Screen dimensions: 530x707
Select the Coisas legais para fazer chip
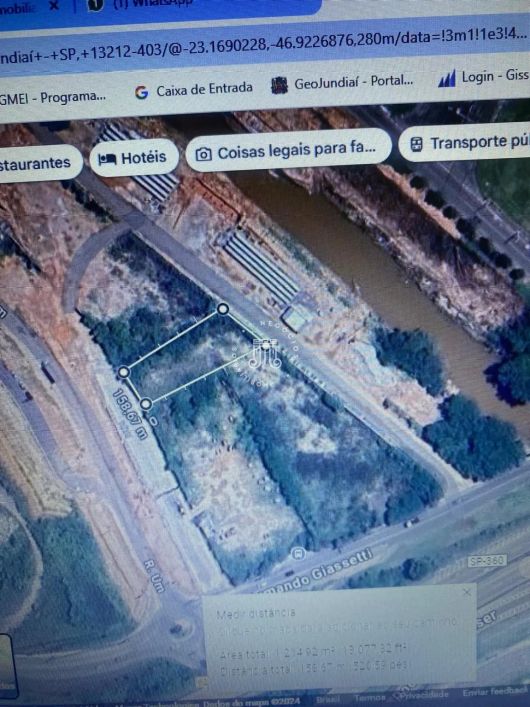[288, 151]
